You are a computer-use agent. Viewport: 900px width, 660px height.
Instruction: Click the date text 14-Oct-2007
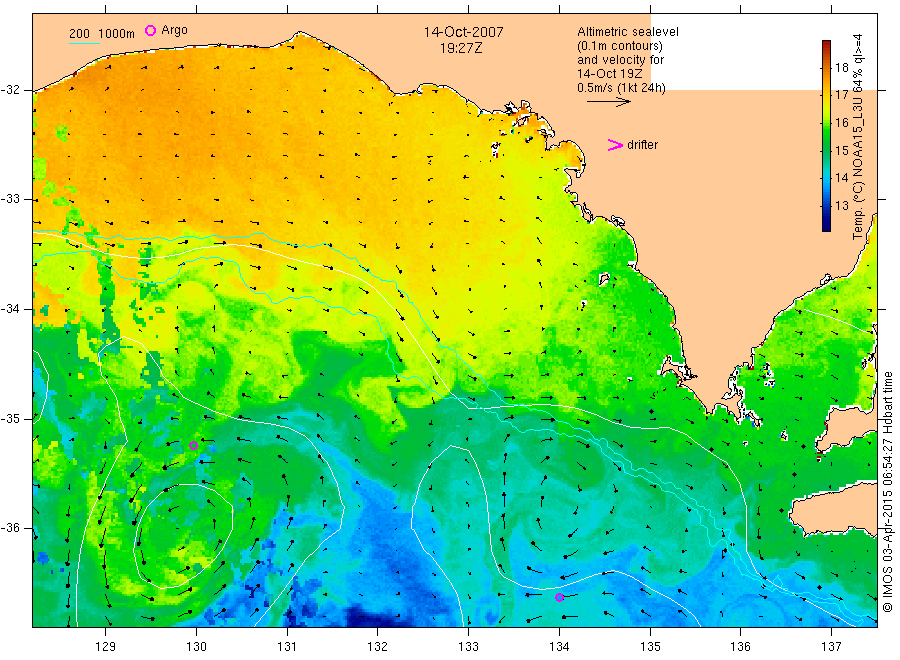(x=463, y=32)
